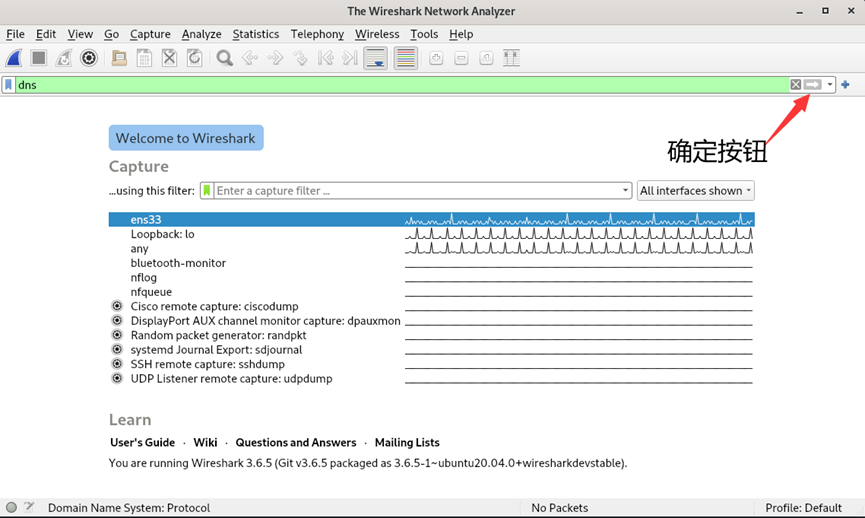
Task: Open randpkt generator settings gear
Action: 117,335
